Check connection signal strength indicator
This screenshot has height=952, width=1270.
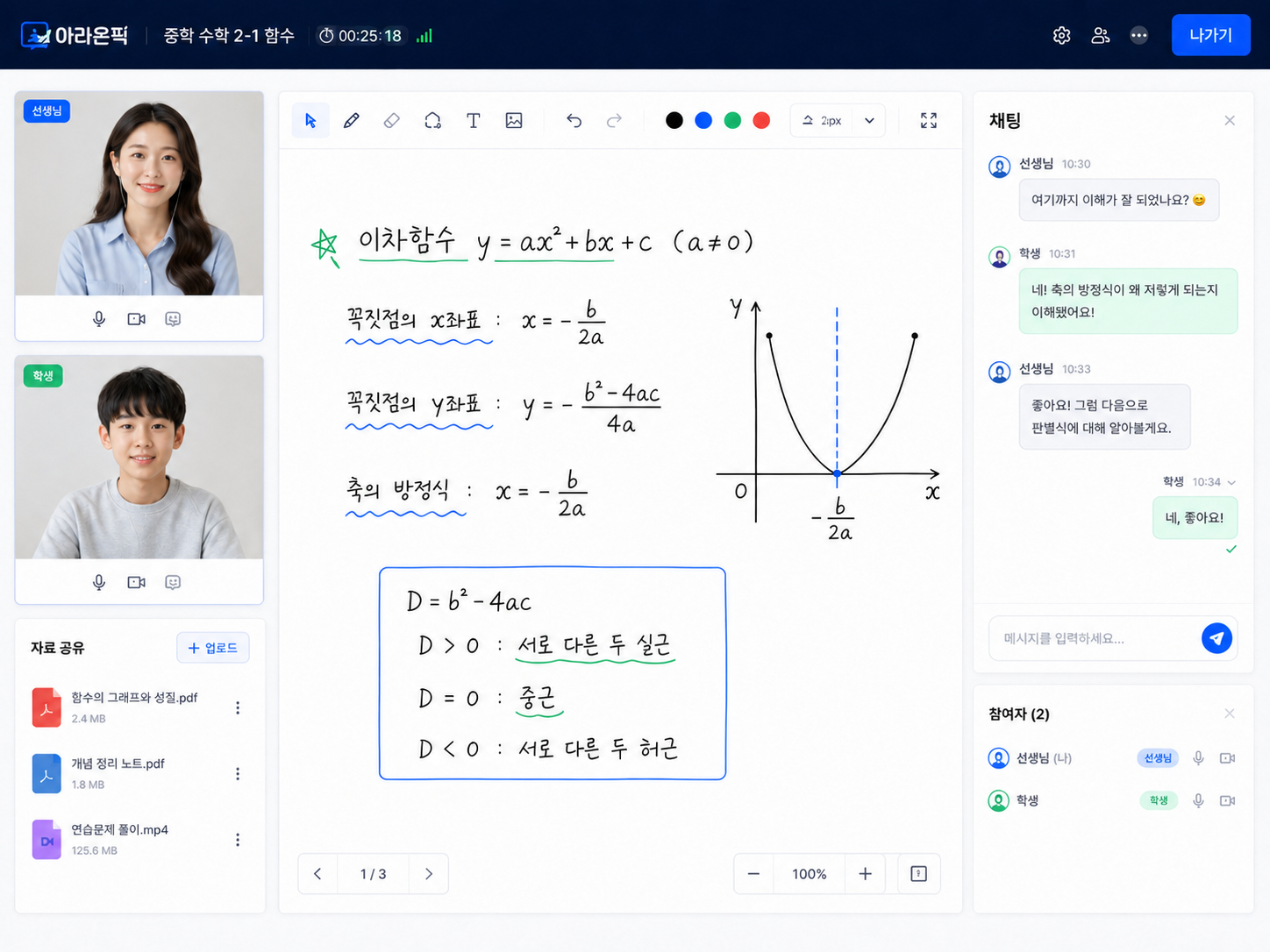(x=425, y=36)
